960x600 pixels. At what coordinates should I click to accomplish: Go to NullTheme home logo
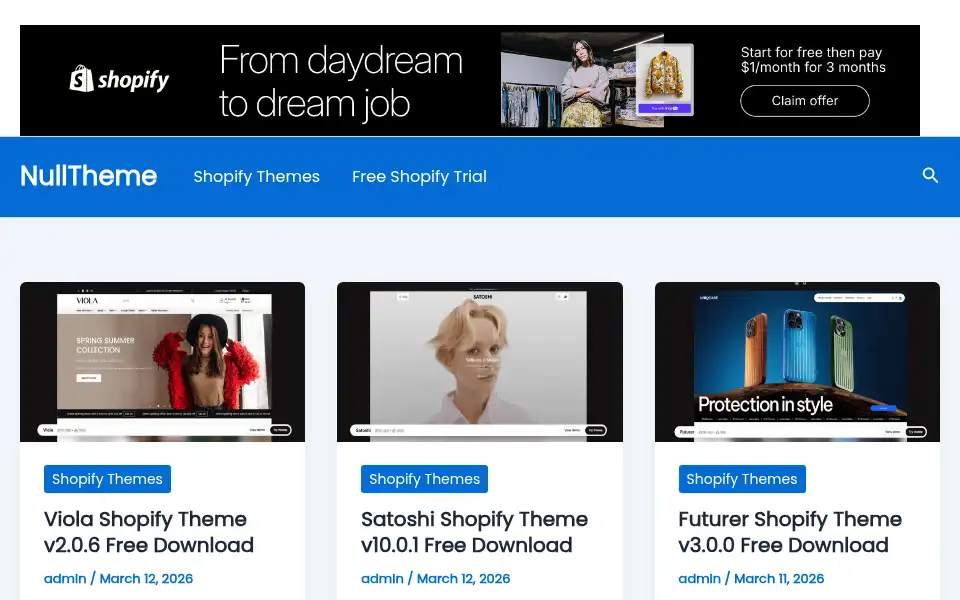(x=89, y=176)
